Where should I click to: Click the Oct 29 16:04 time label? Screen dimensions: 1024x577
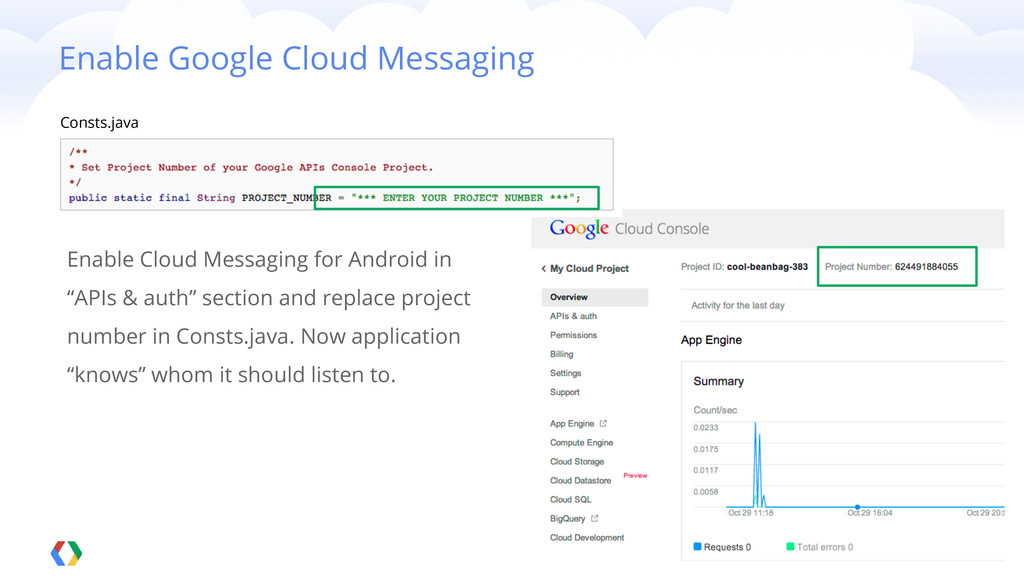coord(869,513)
